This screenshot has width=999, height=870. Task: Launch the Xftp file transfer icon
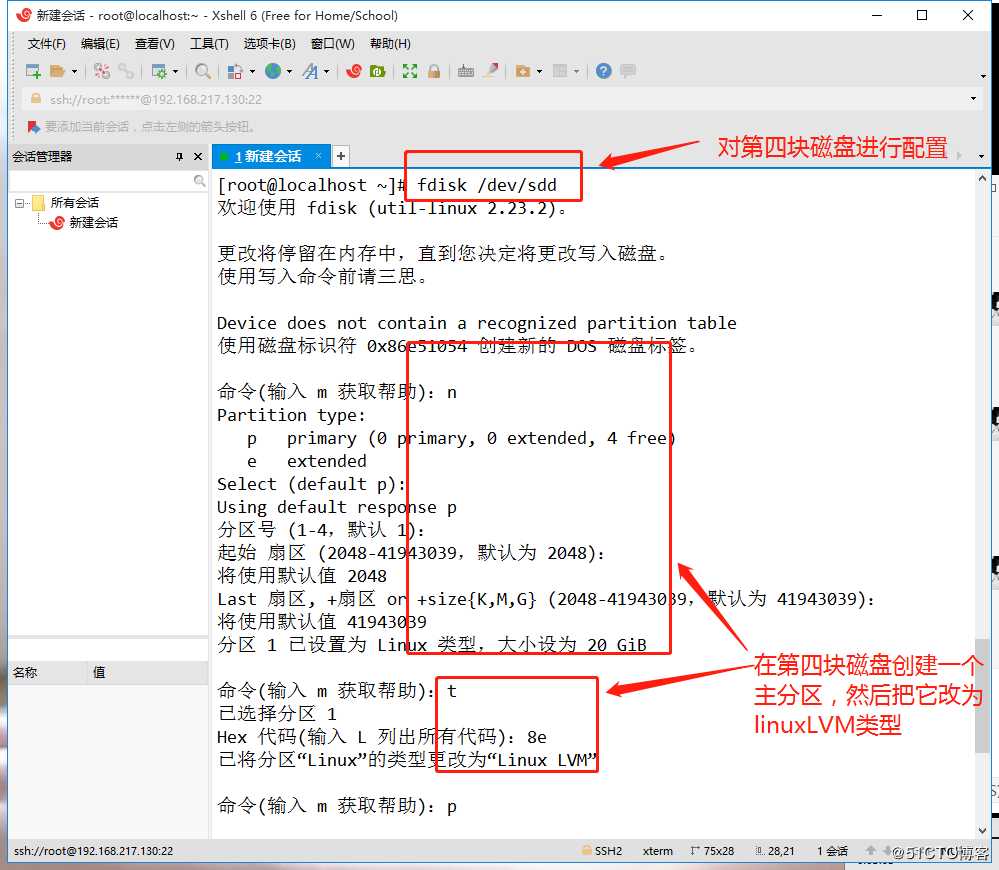tap(377, 71)
